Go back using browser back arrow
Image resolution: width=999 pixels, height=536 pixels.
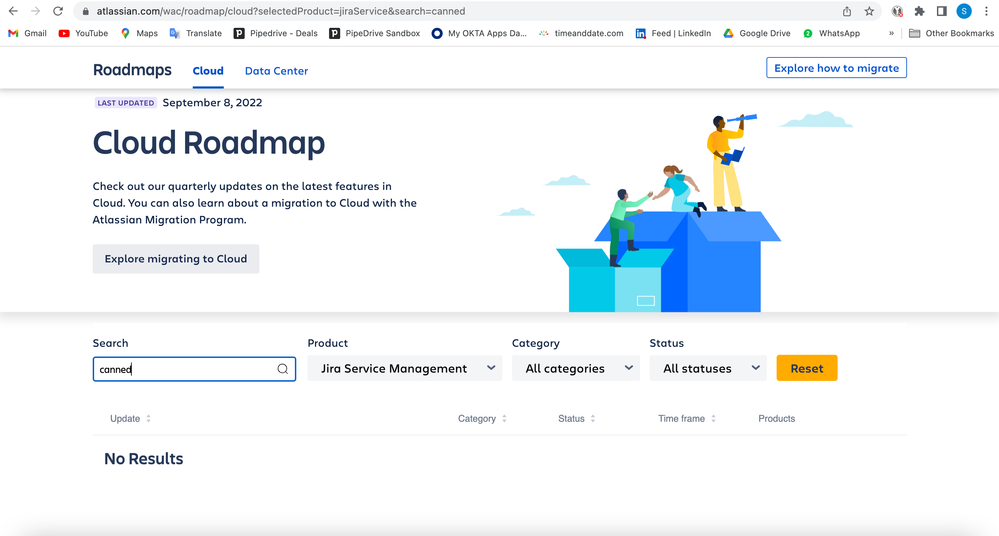click(x=13, y=11)
